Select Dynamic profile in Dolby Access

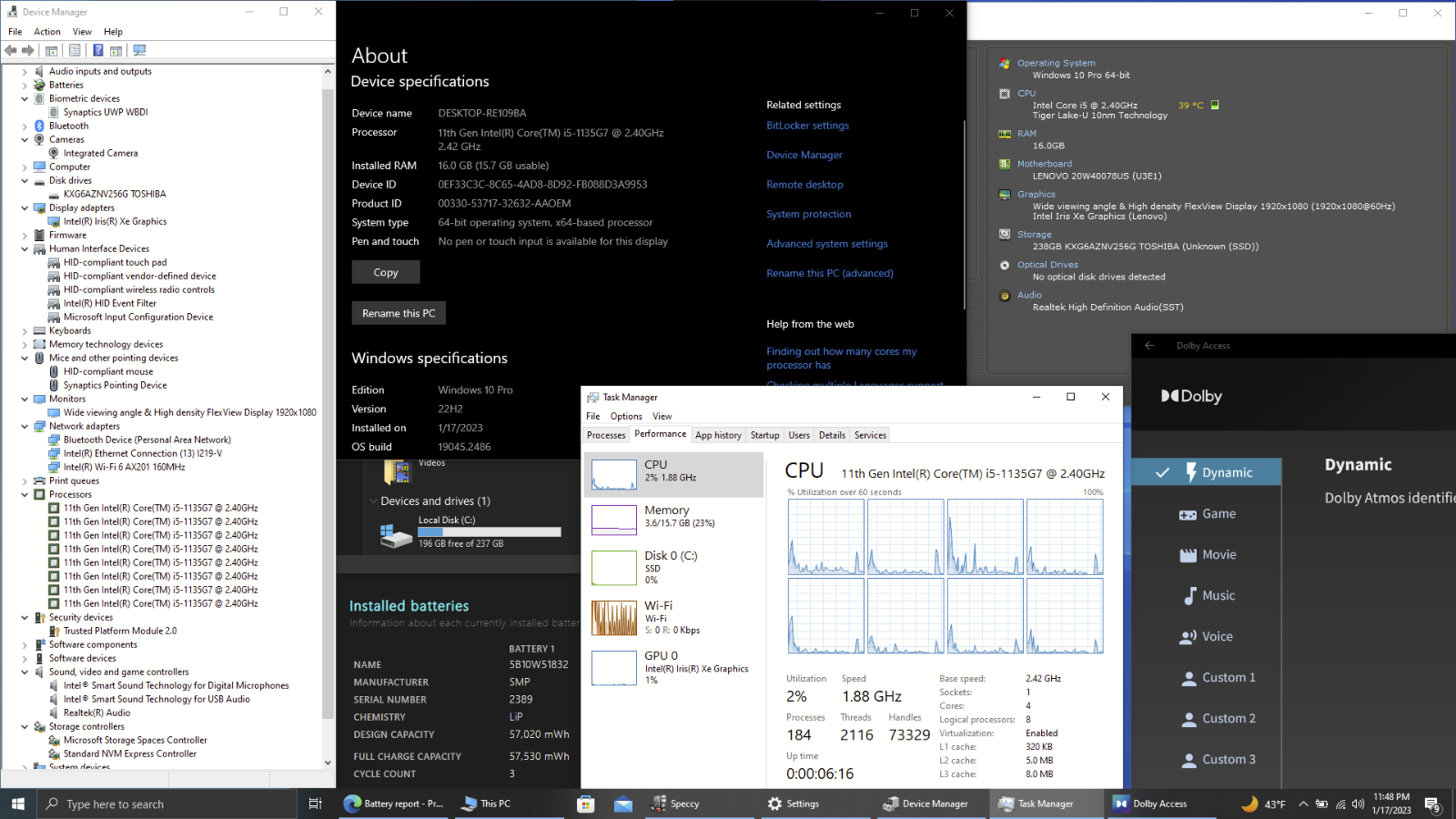1207,472
